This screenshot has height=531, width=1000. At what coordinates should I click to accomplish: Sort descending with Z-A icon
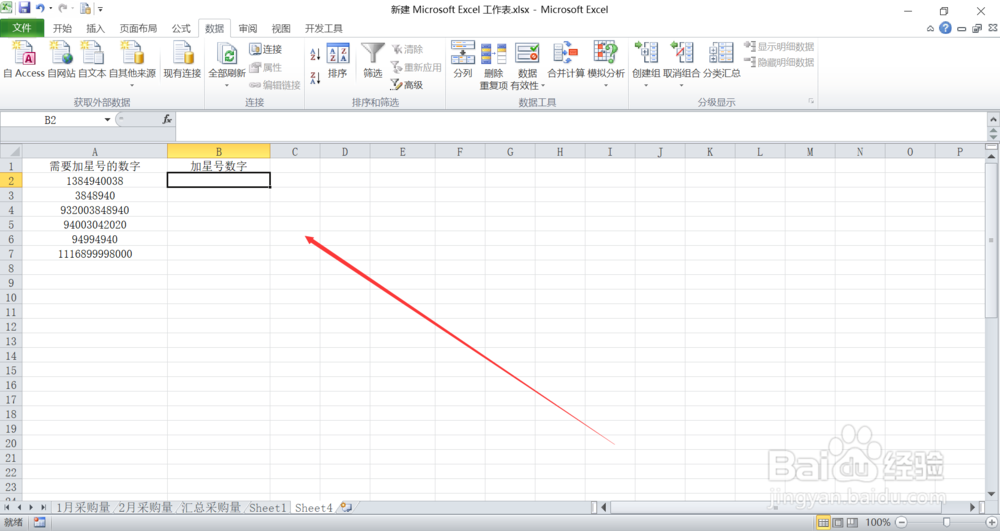pos(315,78)
